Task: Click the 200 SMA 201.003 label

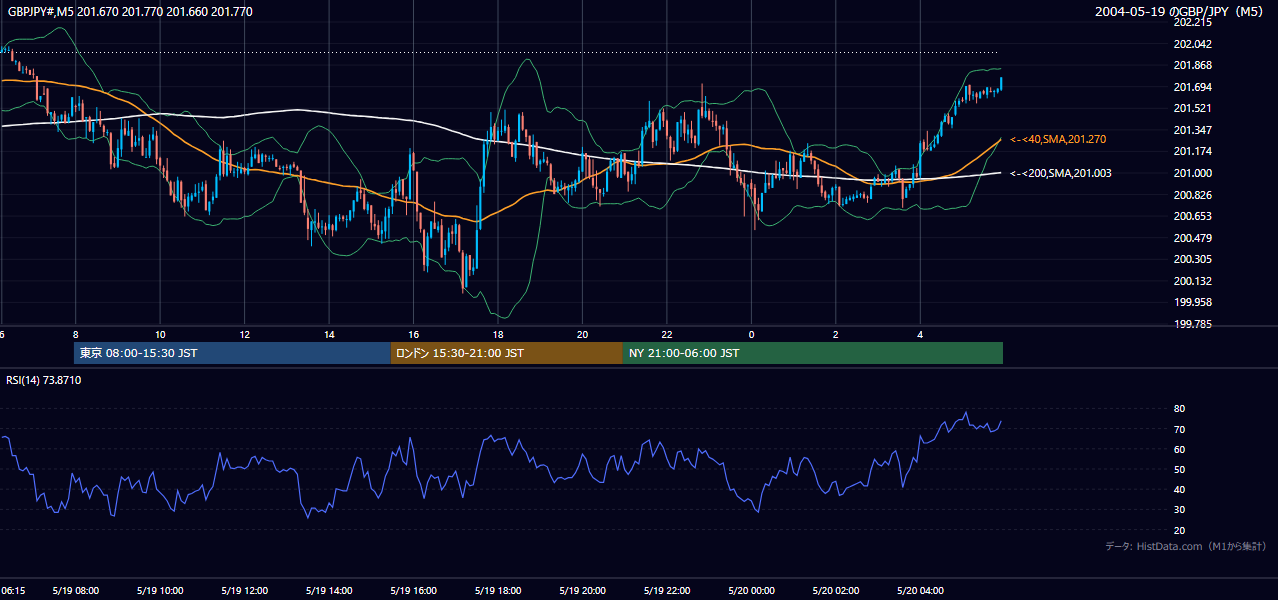Action: pos(1060,173)
